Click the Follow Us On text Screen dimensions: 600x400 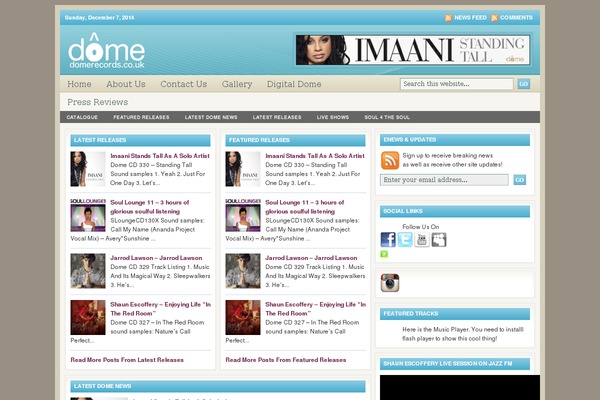(421, 227)
